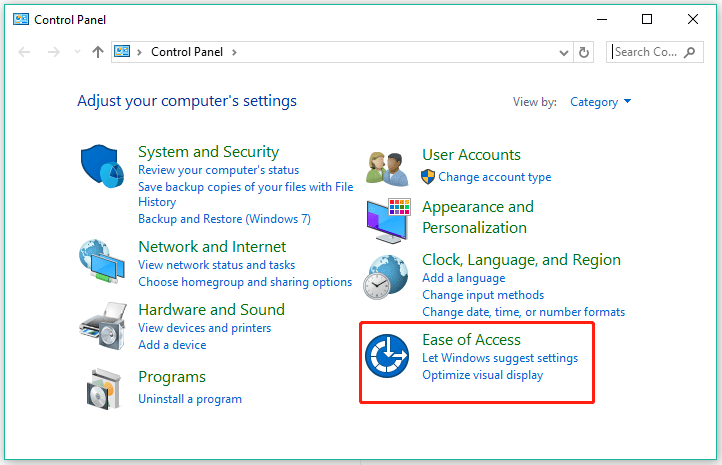
Task: Click the Add a device link
Action: (x=172, y=345)
